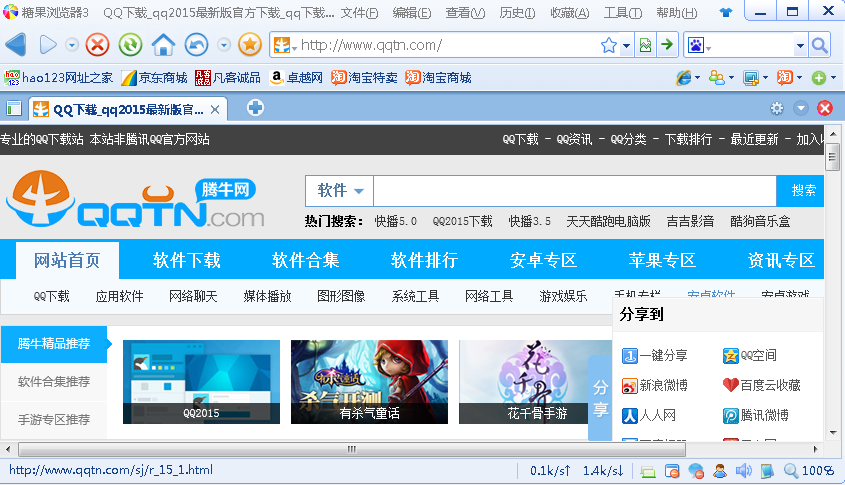The width and height of the screenshot is (845, 485).
Task: Open the 工具(T) menu
Action: click(622, 13)
